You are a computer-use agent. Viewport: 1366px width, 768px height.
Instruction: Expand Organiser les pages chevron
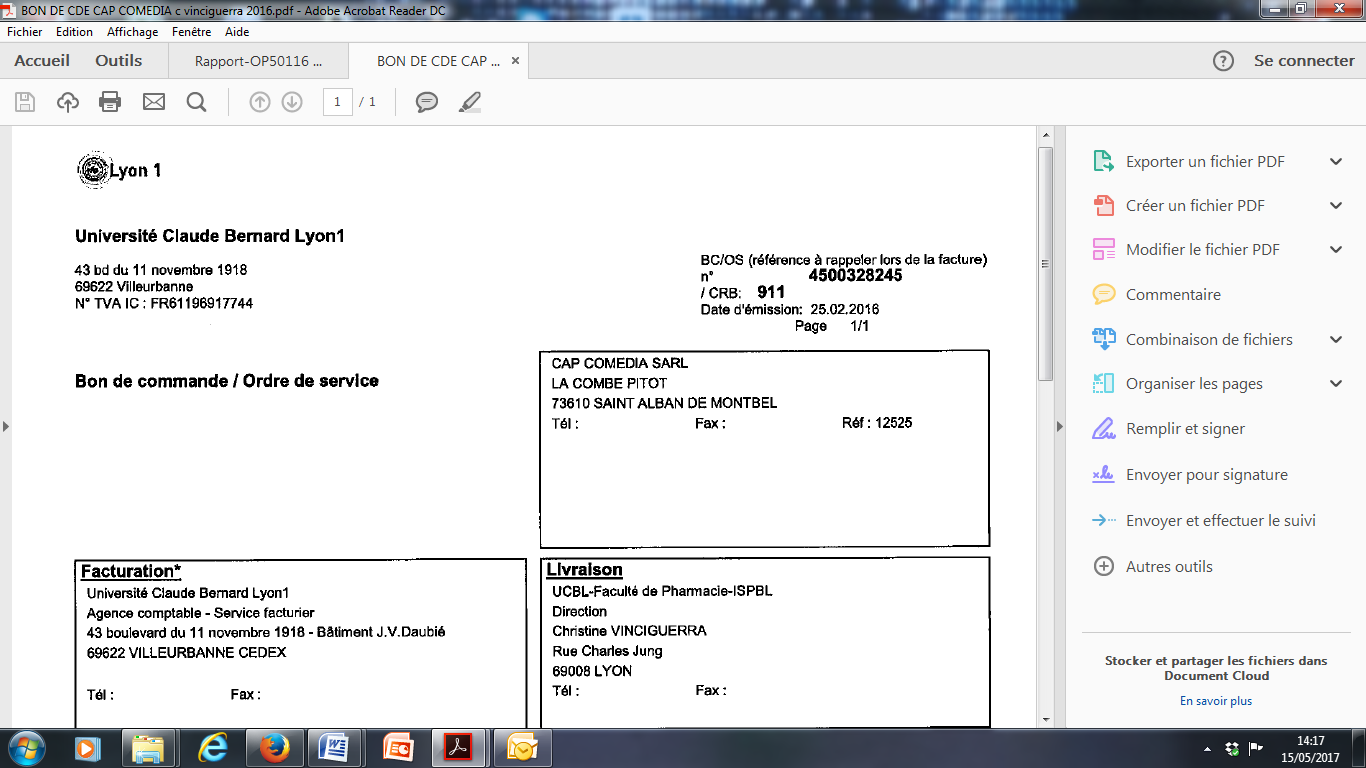point(1336,383)
